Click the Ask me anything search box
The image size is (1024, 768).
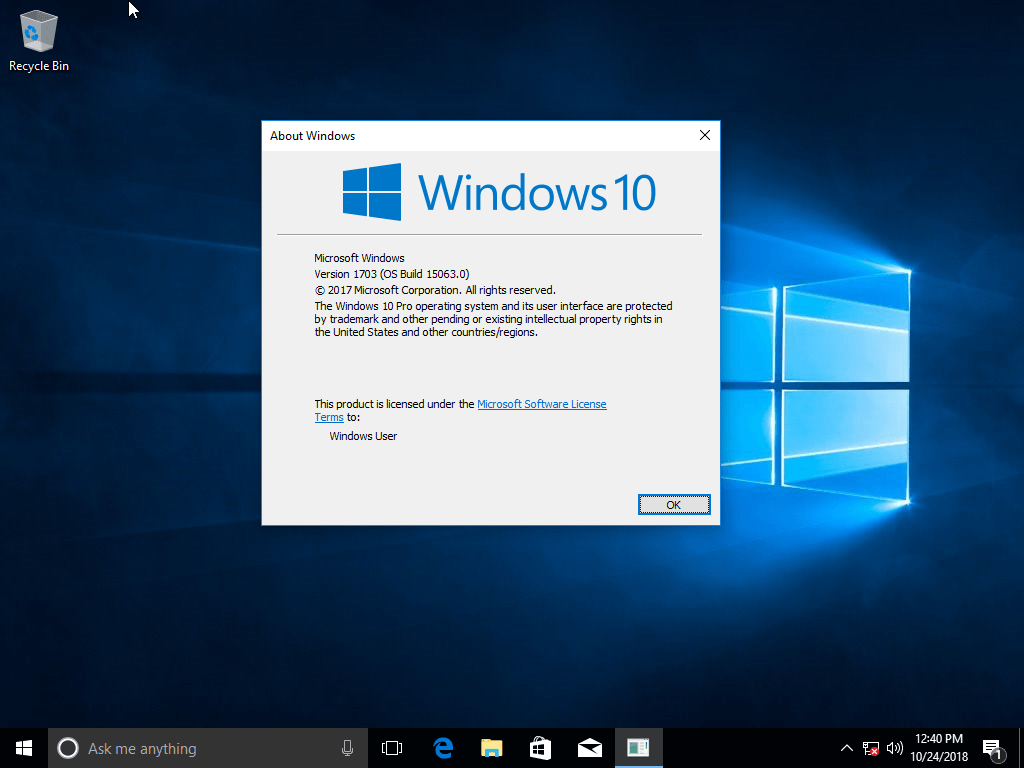point(208,748)
